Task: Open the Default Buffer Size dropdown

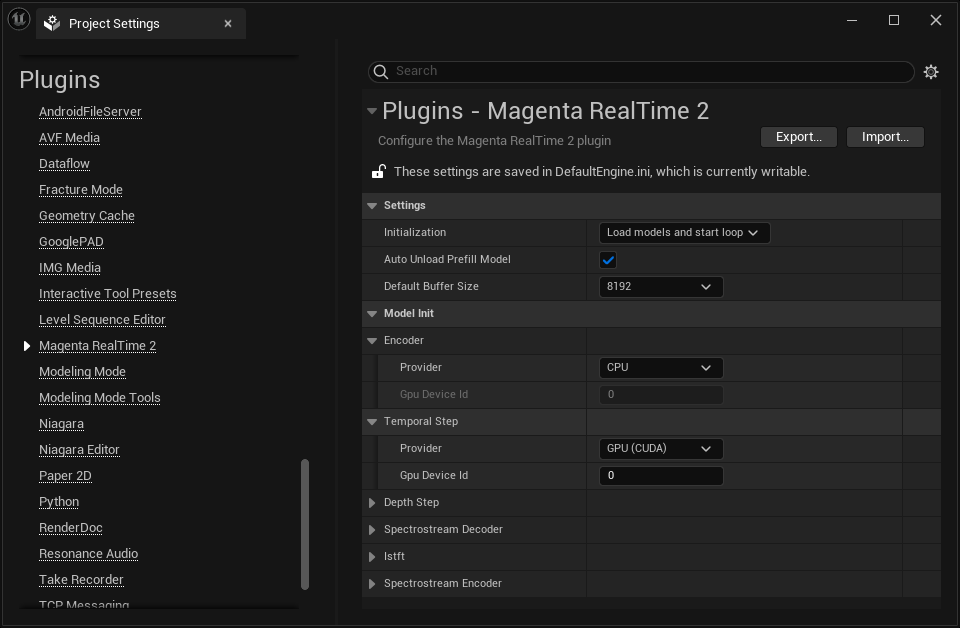Action: [x=661, y=286]
